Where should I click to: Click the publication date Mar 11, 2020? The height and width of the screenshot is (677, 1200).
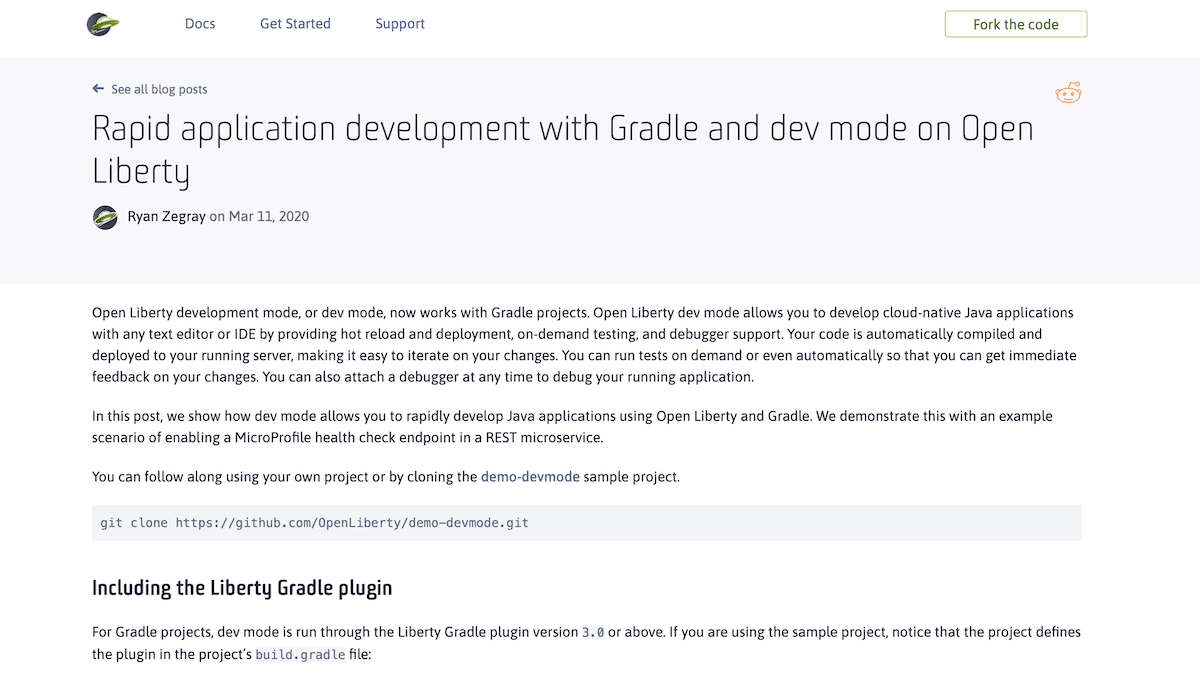click(269, 216)
